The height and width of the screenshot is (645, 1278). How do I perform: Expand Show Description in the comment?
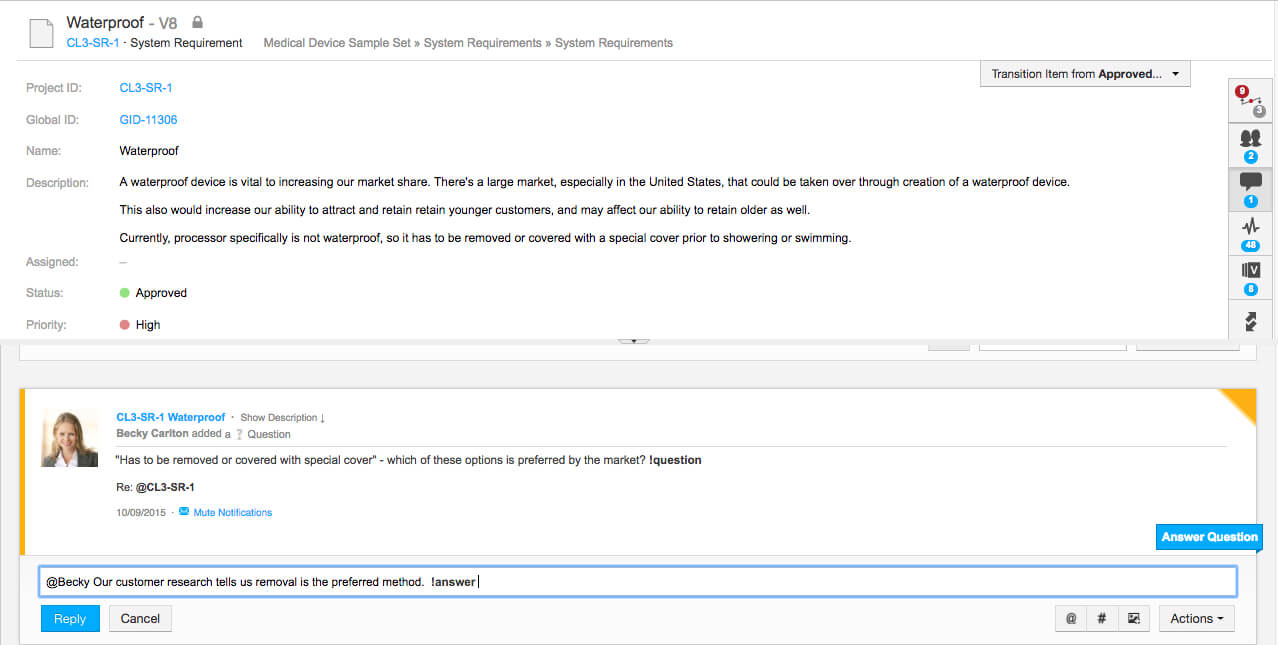pyautogui.click(x=282, y=417)
